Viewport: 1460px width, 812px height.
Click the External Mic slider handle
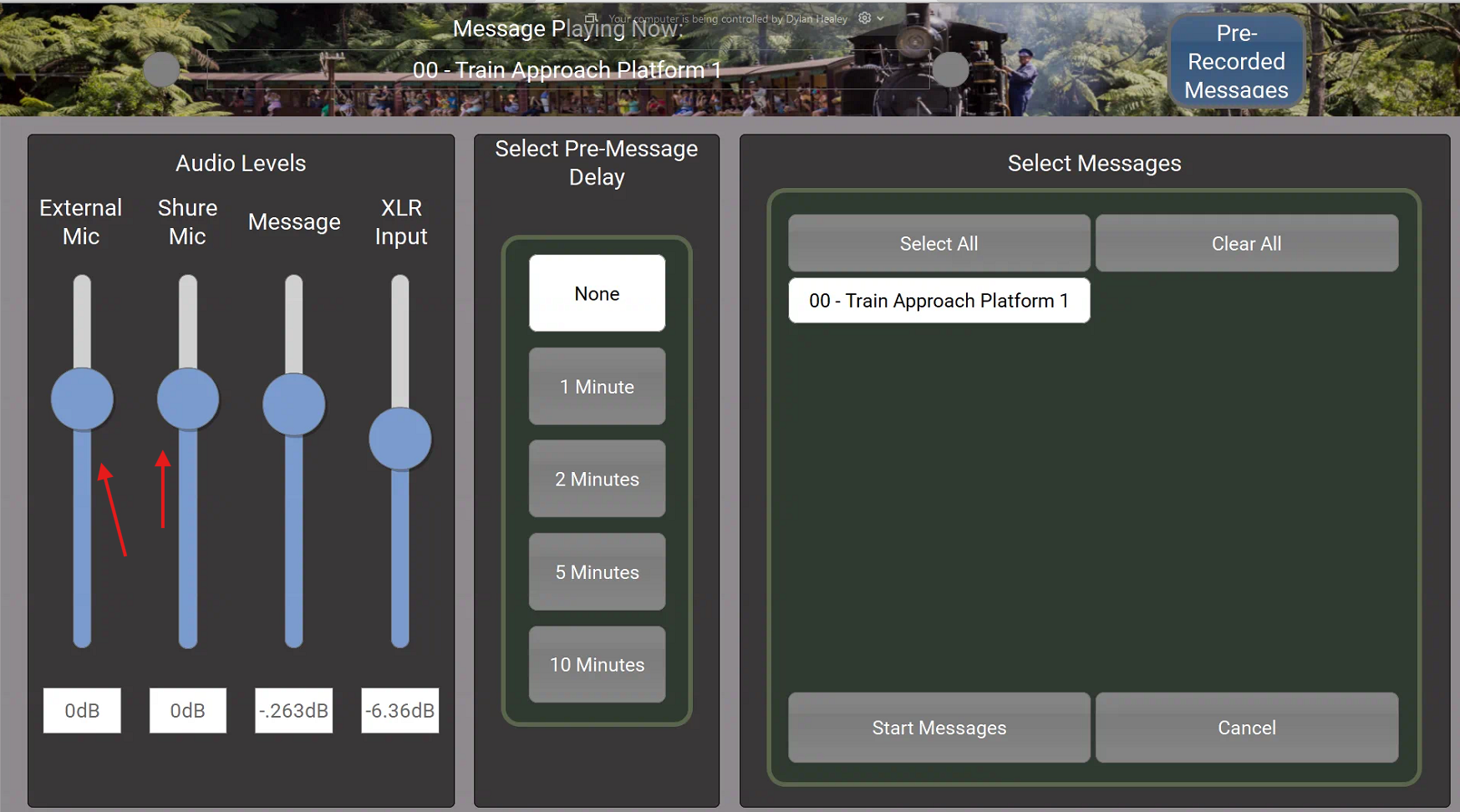coord(82,398)
